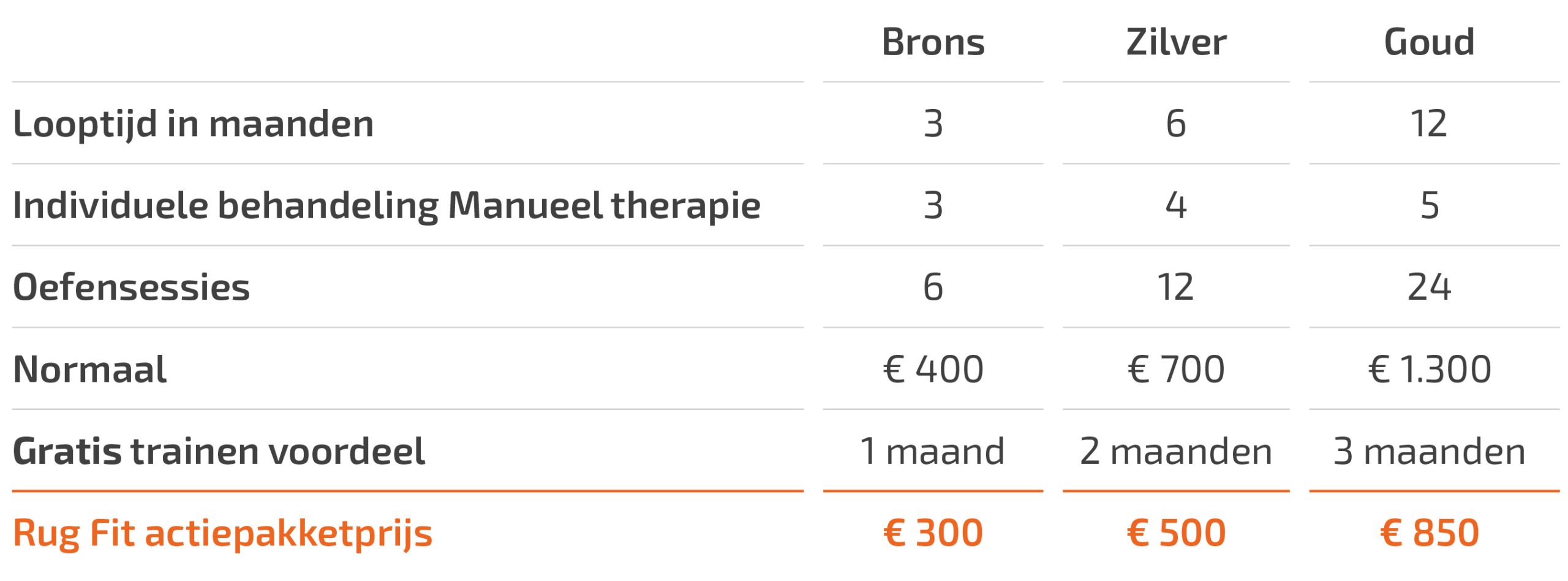Select the Goud € 850 action price
This screenshot has height=581, width=1568.
(1429, 533)
